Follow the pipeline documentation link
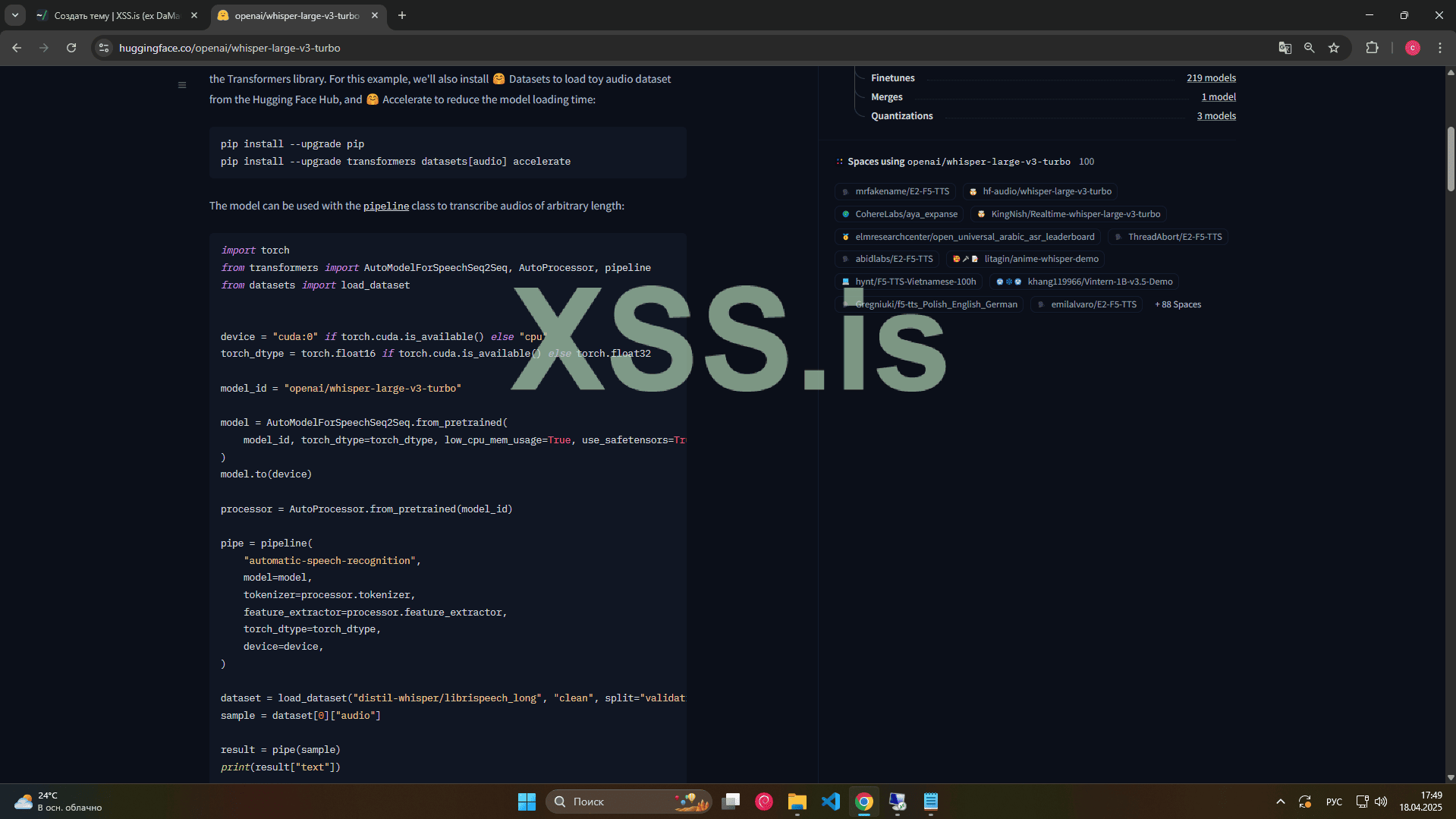The image size is (1456, 819). click(x=385, y=206)
